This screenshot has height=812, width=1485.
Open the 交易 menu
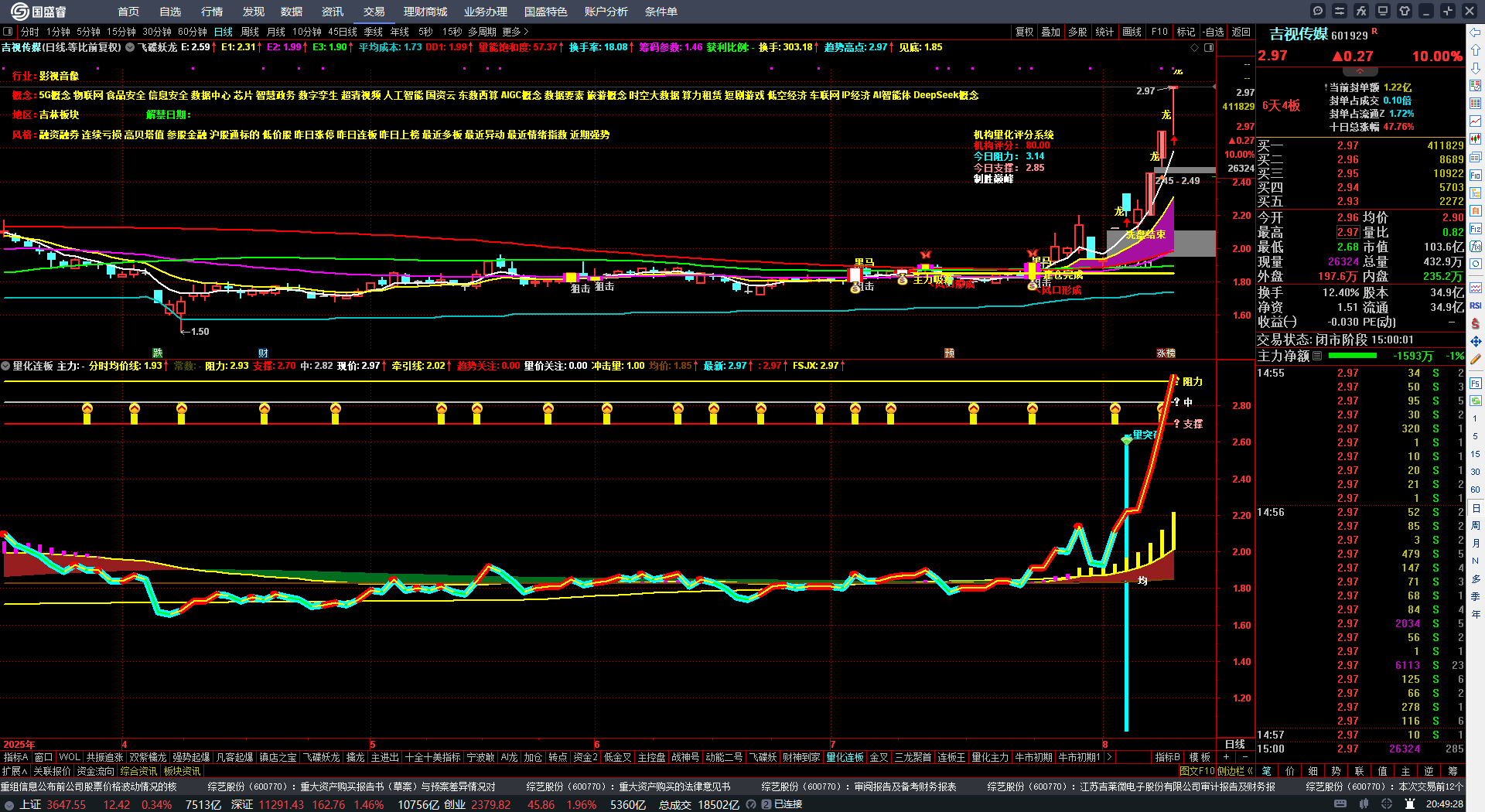[x=374, y=12]
